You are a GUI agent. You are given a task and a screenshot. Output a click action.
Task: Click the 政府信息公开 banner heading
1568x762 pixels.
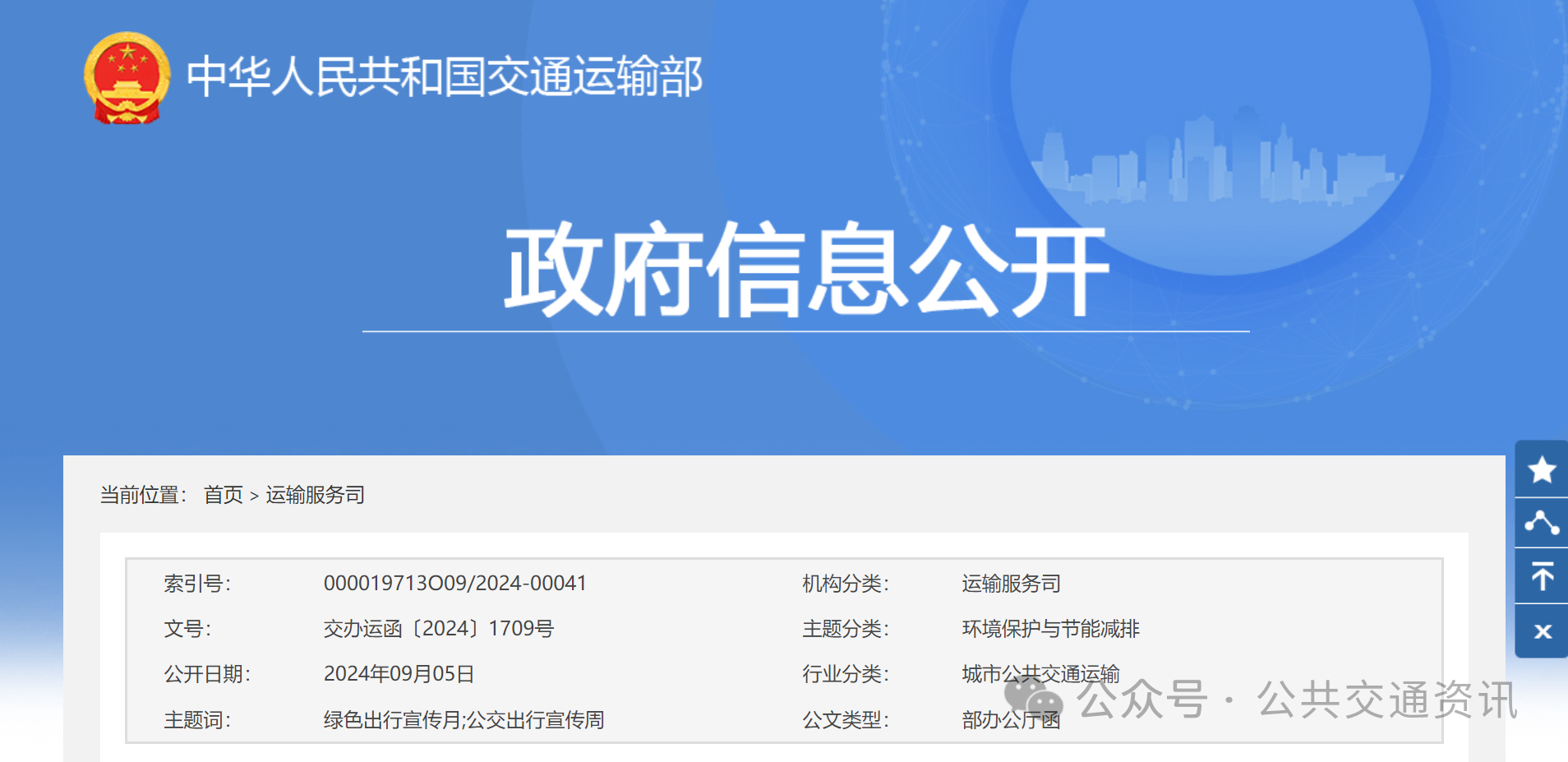[805, 270]
